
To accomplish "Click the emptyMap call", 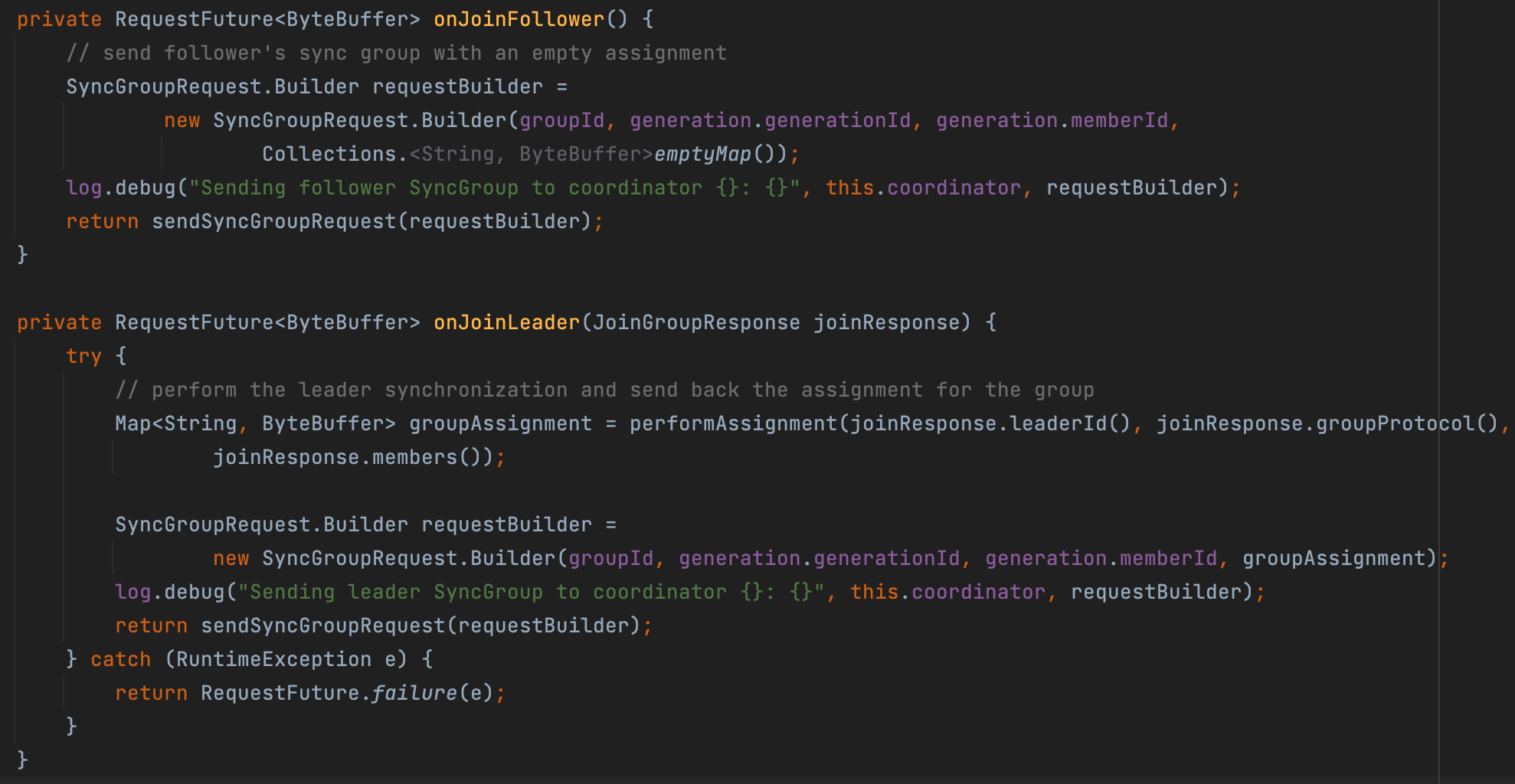I will tap(702, 154).
